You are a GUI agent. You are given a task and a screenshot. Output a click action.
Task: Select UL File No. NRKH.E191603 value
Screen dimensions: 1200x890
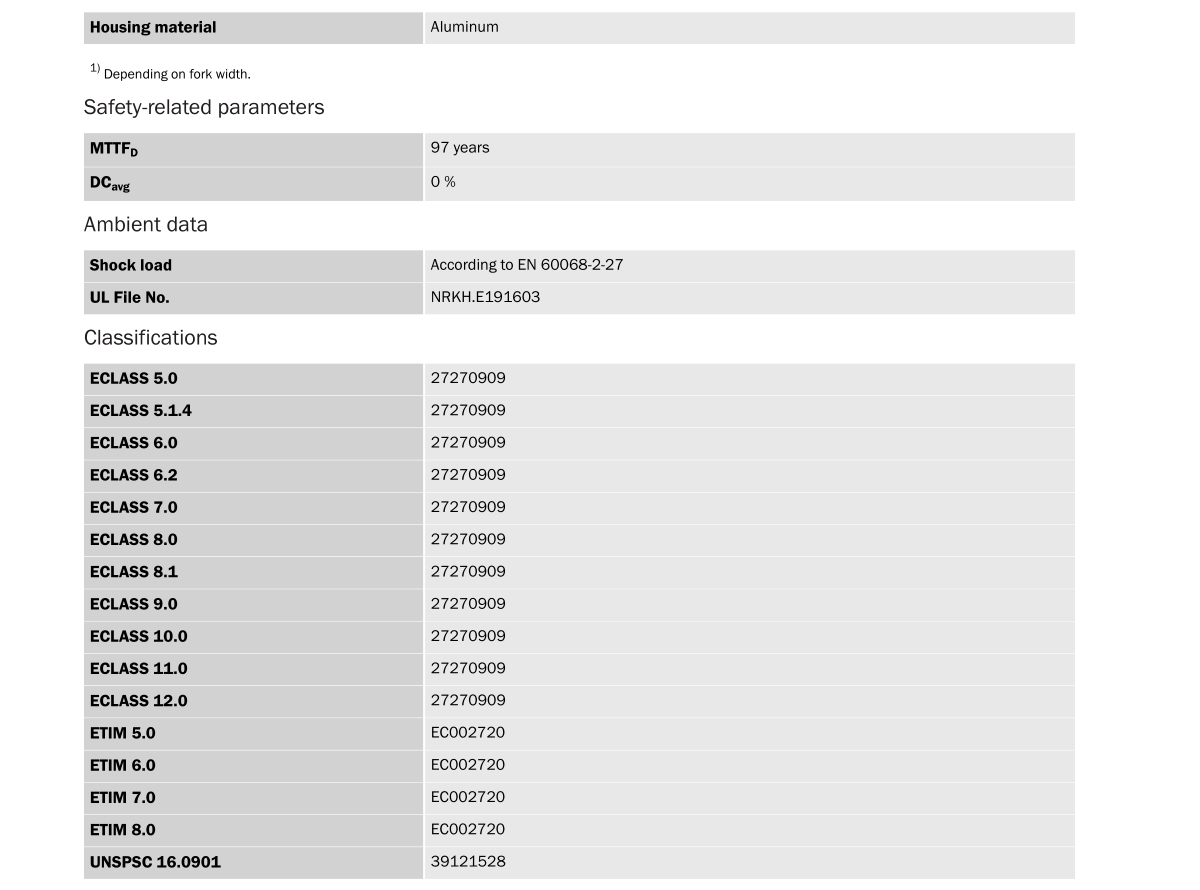click(x=485, y=297)
